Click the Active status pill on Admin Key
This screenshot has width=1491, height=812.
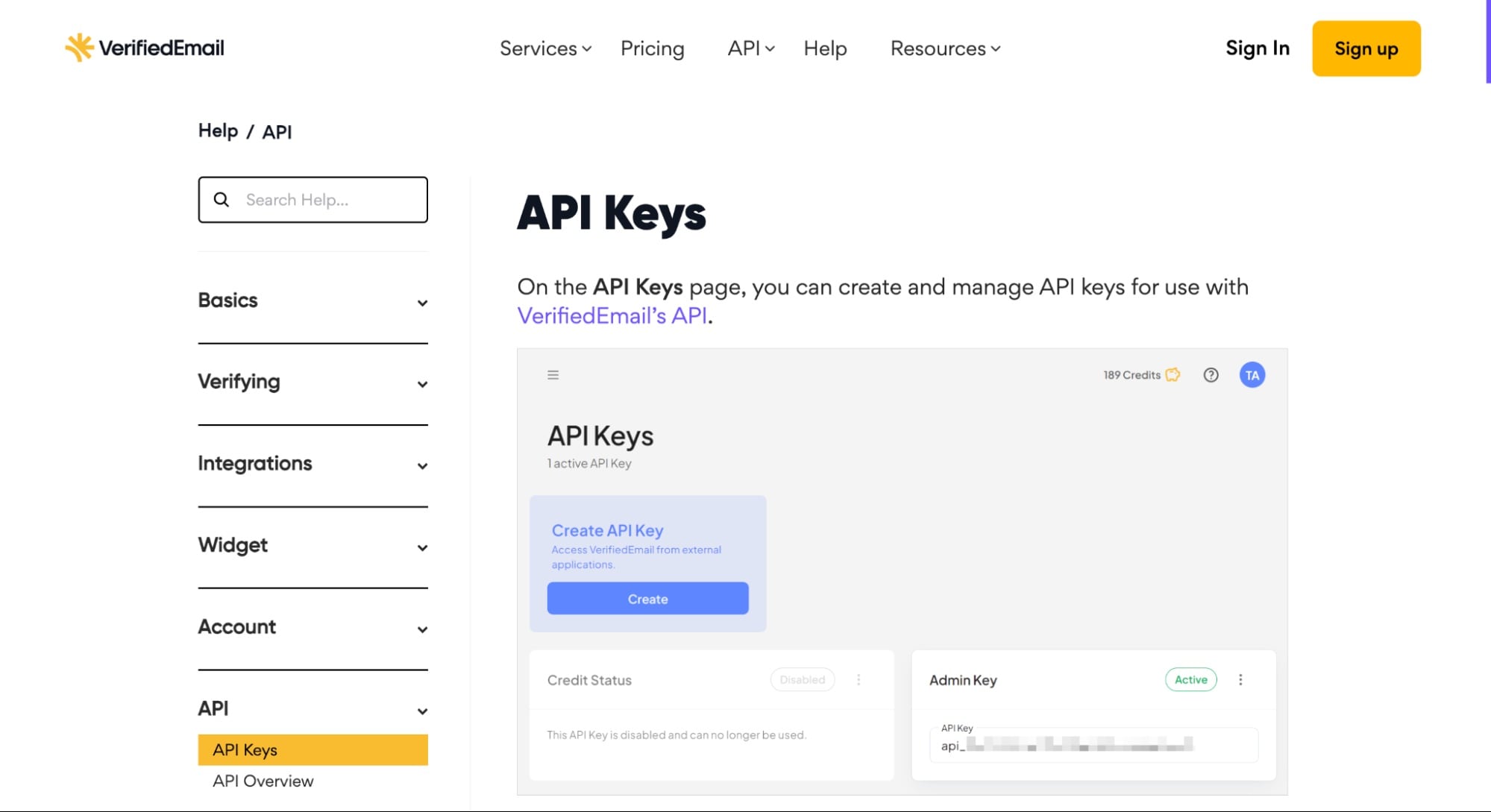click(x=1190, y=679)
